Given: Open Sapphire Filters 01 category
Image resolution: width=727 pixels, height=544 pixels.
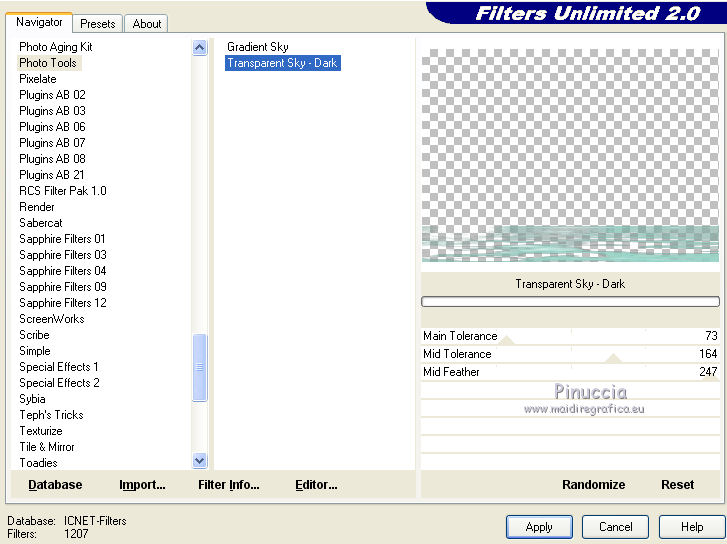Looking at the screenshot, I should point(63,239).
